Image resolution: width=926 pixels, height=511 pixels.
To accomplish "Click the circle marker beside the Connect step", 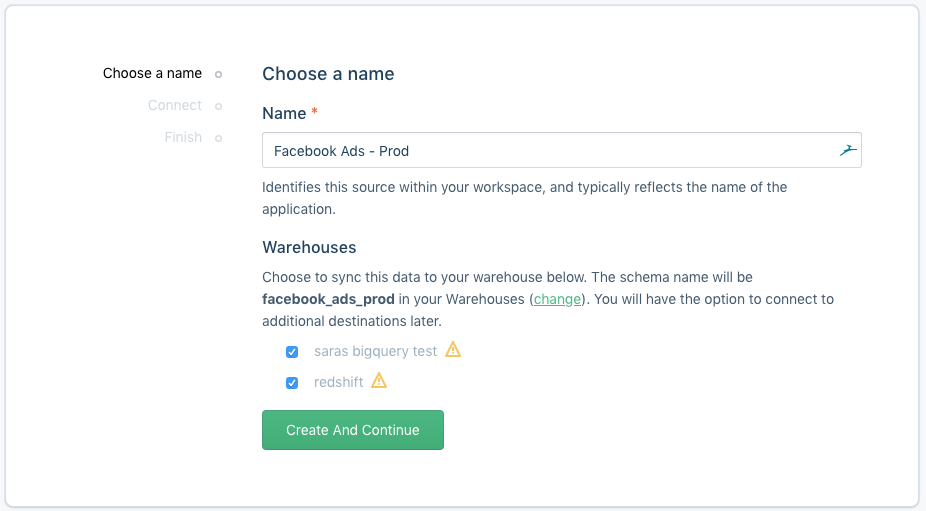I will tap(219, 106).
